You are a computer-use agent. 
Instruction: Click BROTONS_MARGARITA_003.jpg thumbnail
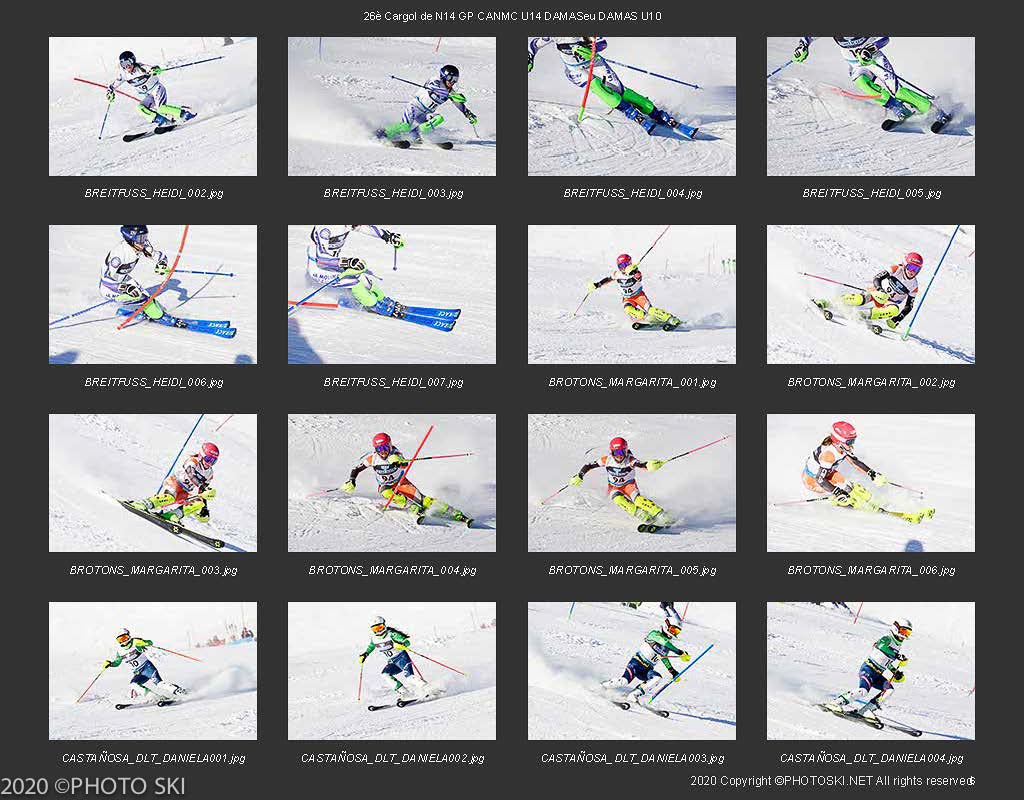[153, 483]
